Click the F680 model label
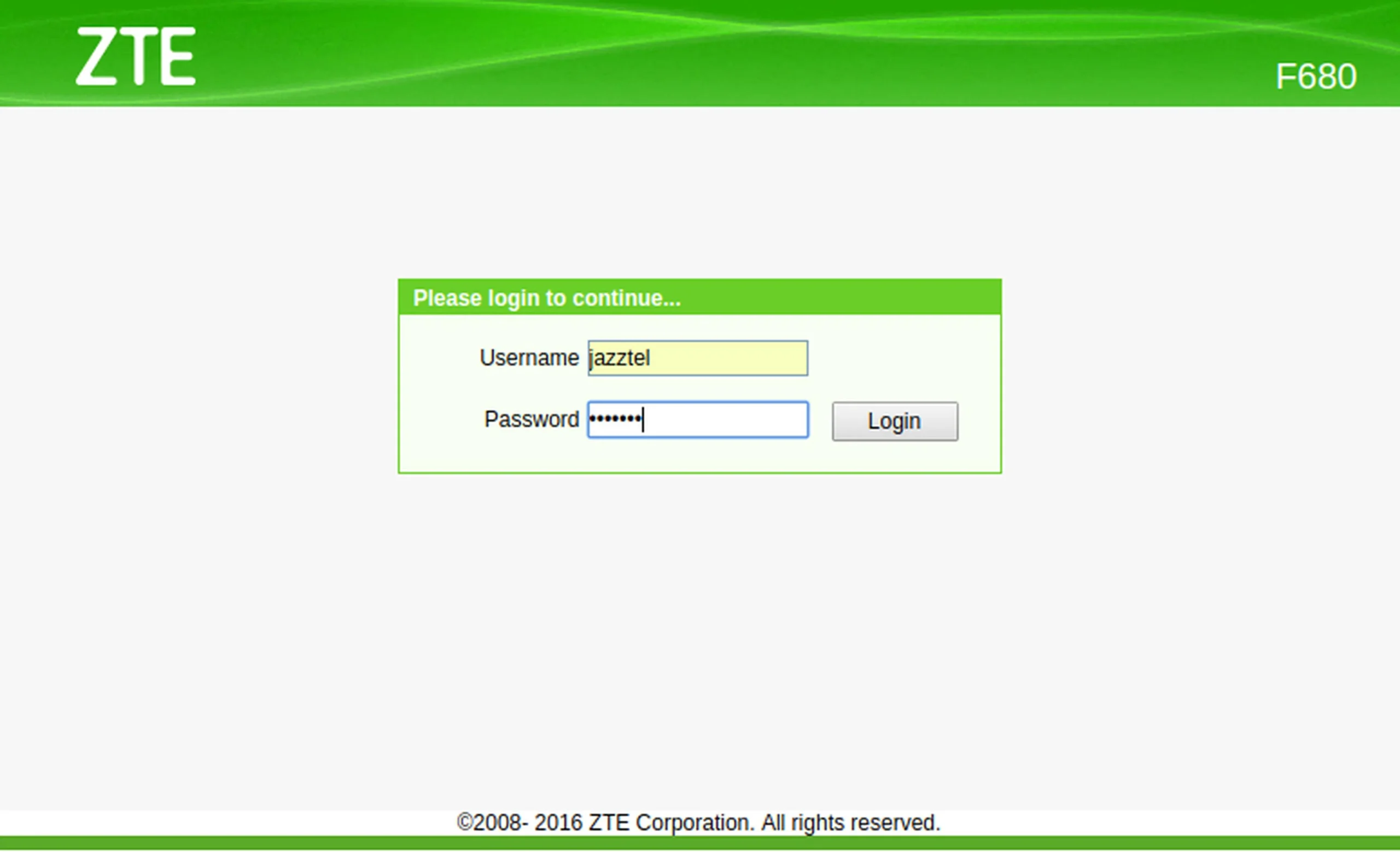Image resolution: width=1400 pixels, height=852 pixels. (1316, 75)
